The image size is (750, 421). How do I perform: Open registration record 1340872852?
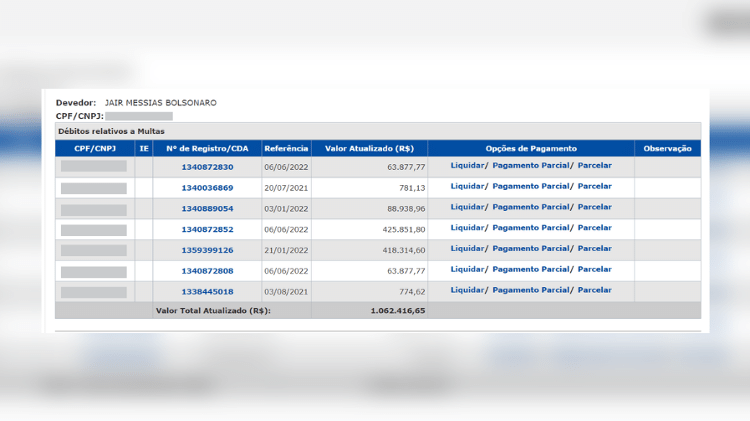click(x=207, y=229)
